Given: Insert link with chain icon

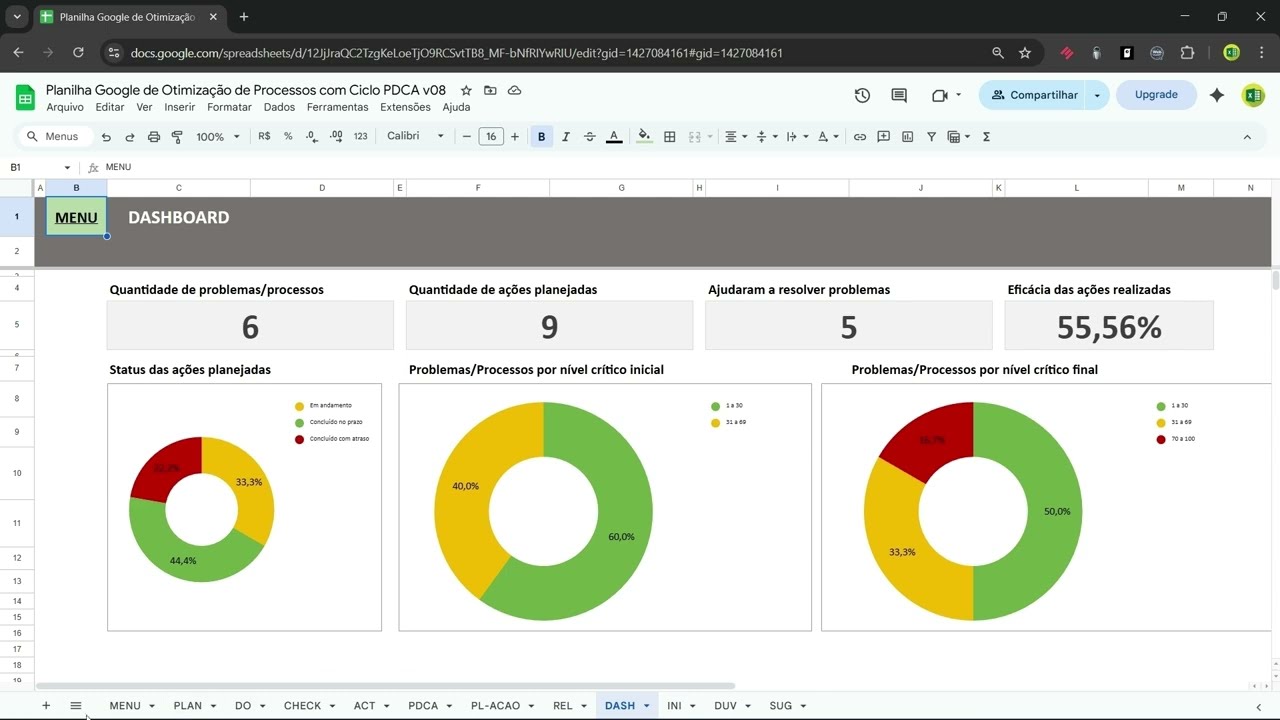Looking at the screenshot, I should [x=860, y=137].
